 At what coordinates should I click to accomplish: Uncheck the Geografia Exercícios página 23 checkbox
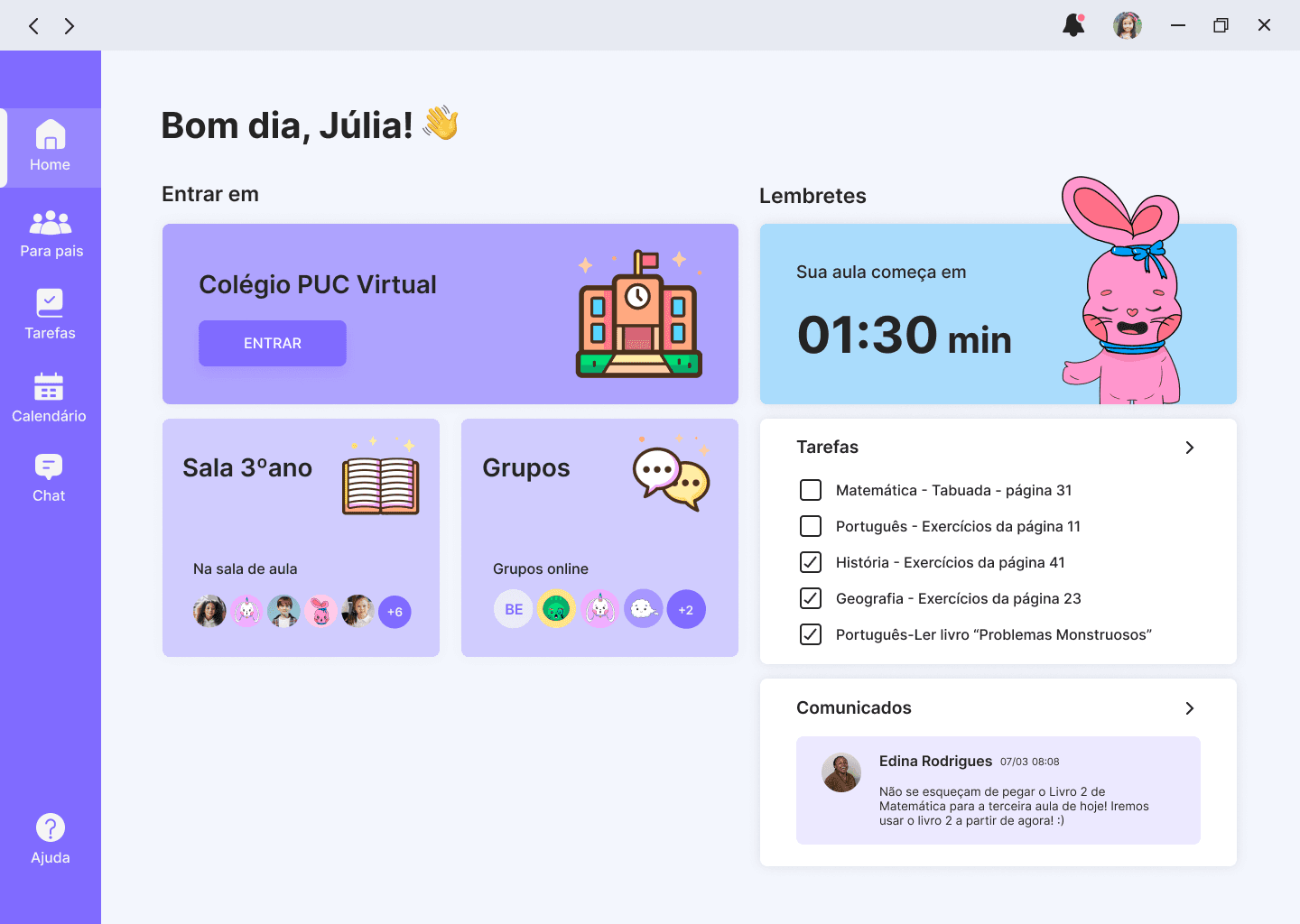pos(811,598)
